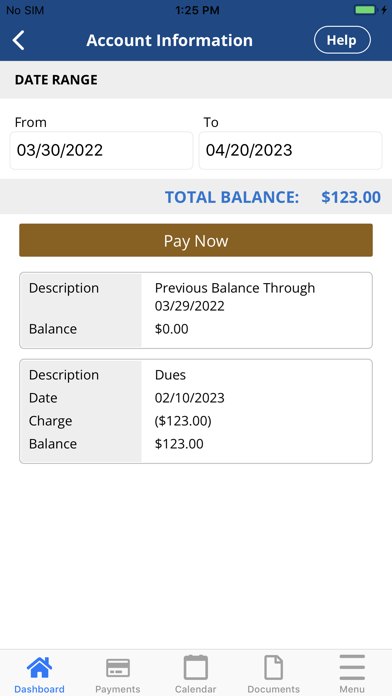Open the hamburger Menu icon
Screen dimensions: 392x696
352,667
